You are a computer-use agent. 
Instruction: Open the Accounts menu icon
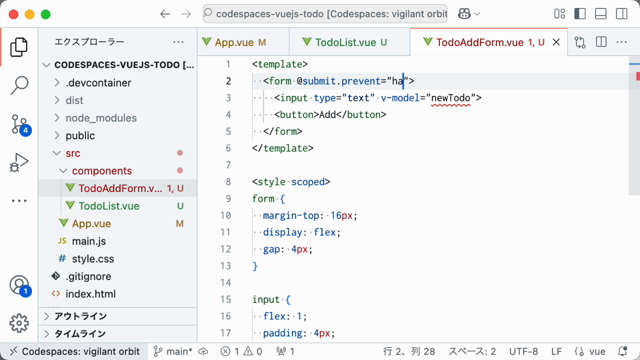point(20,285)
